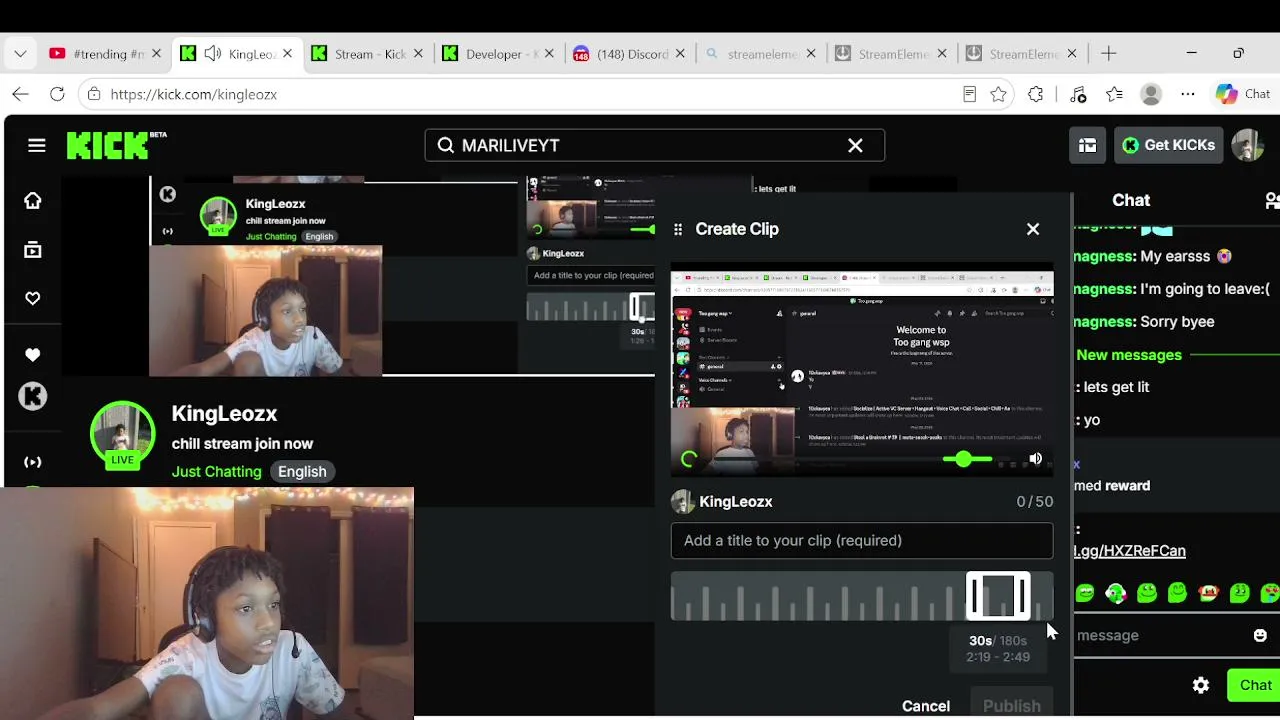Focus the Kick search box

(655, 145)
